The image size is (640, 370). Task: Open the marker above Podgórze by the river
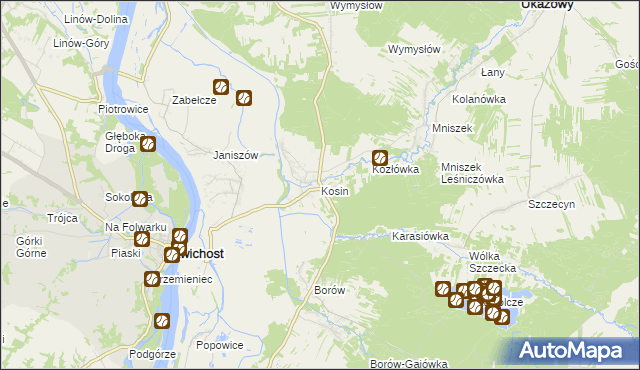(x=162, y=321)
